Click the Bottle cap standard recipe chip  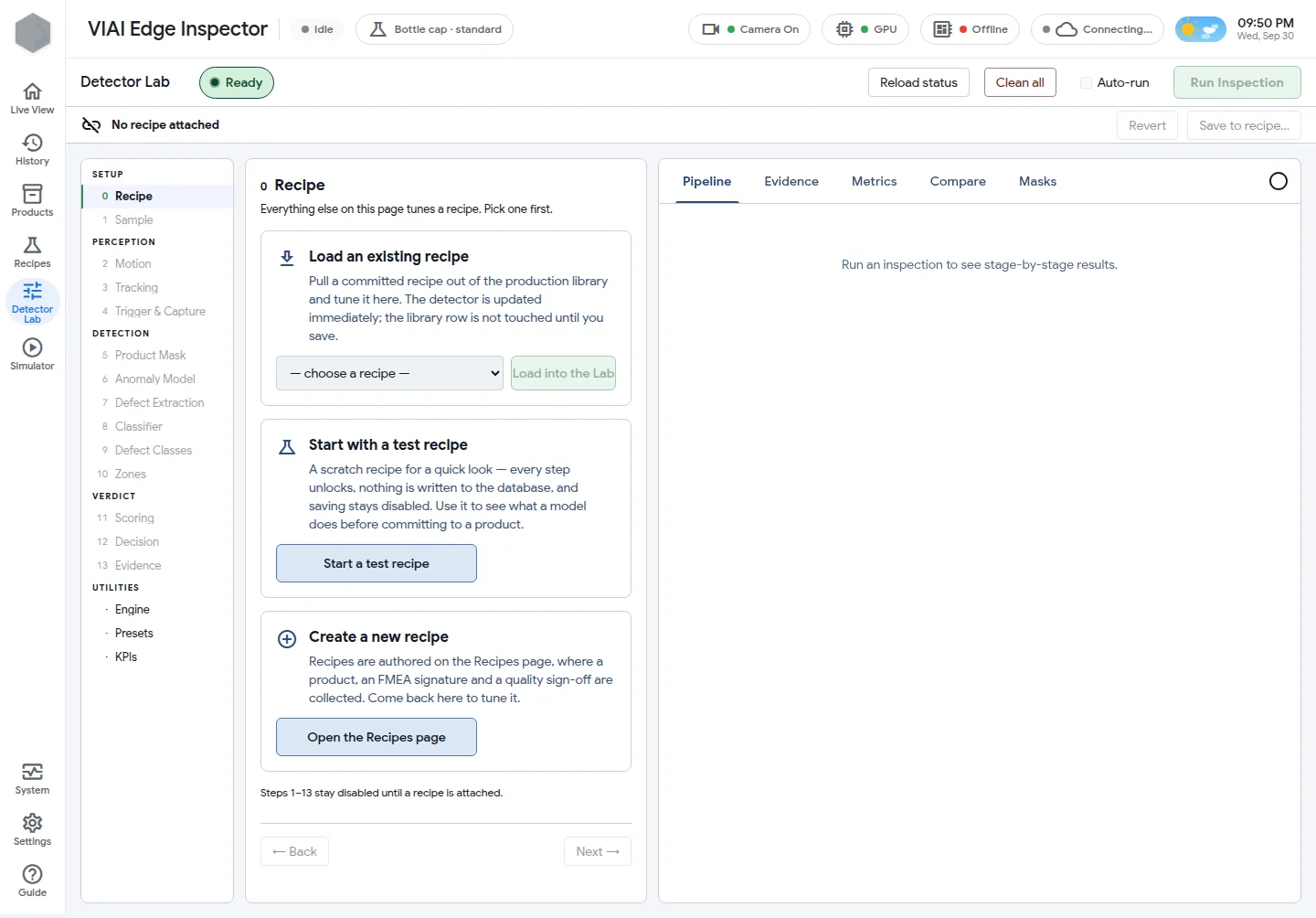tap(434, 29)
